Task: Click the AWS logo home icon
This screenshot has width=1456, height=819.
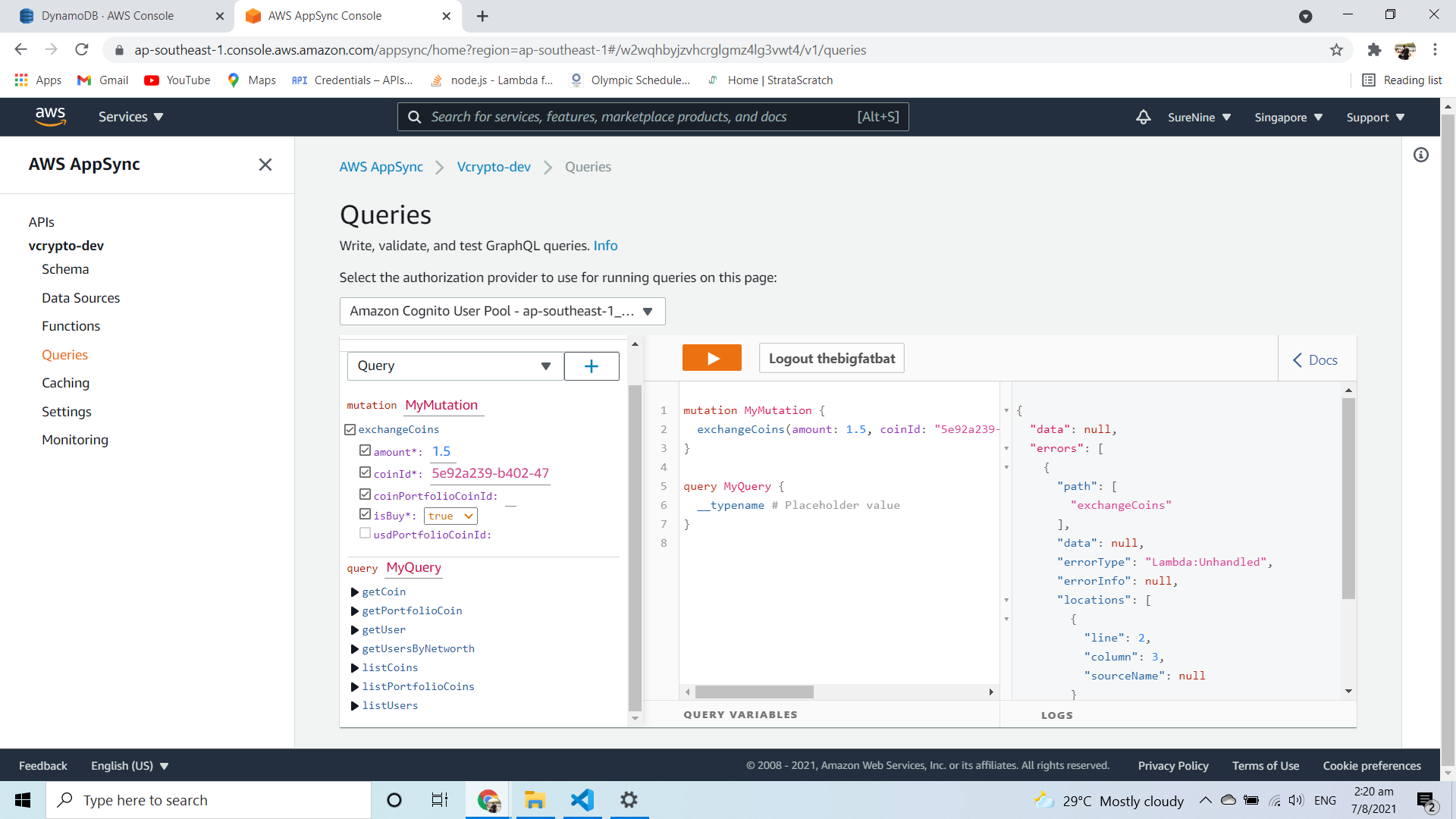Action: [x=50, y=117]
